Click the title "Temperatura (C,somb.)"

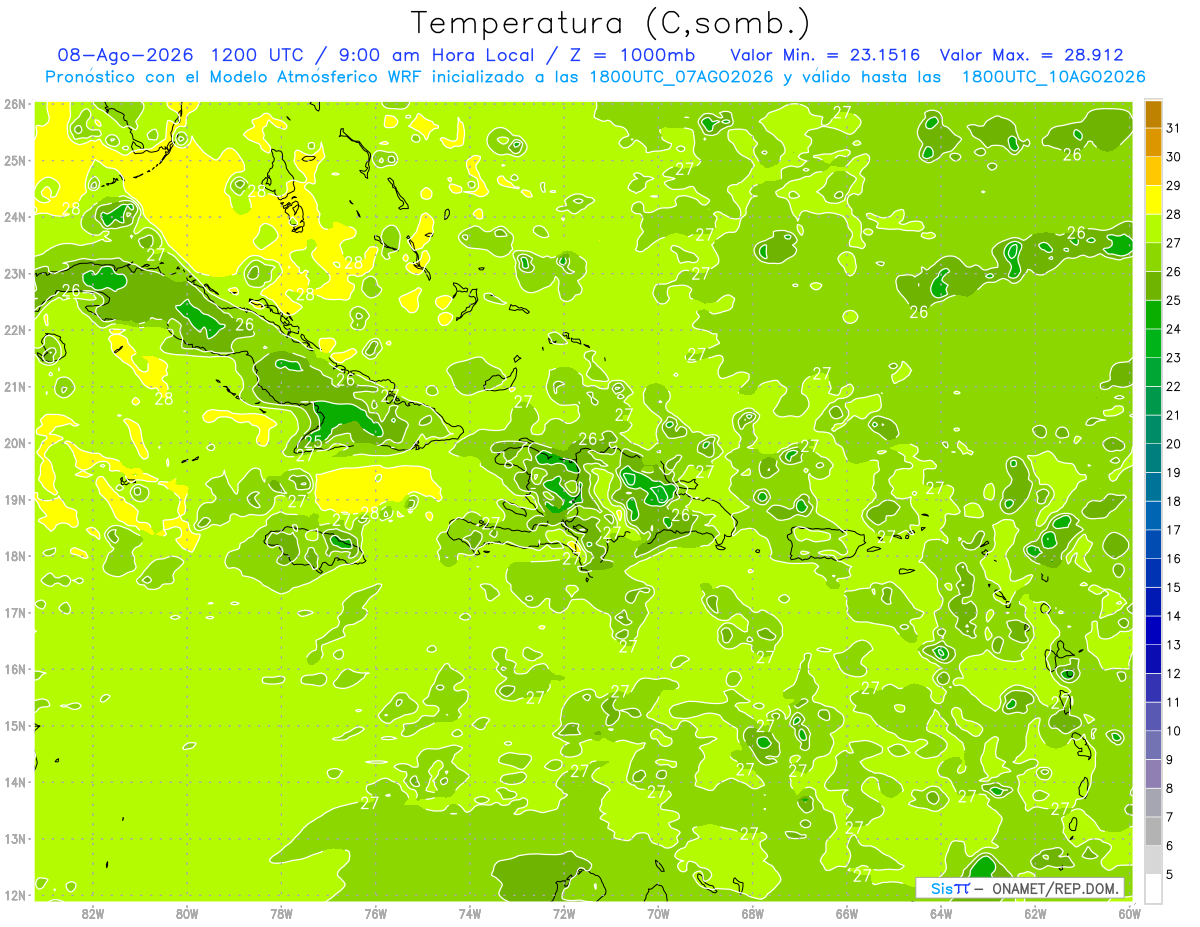[610, 23]
